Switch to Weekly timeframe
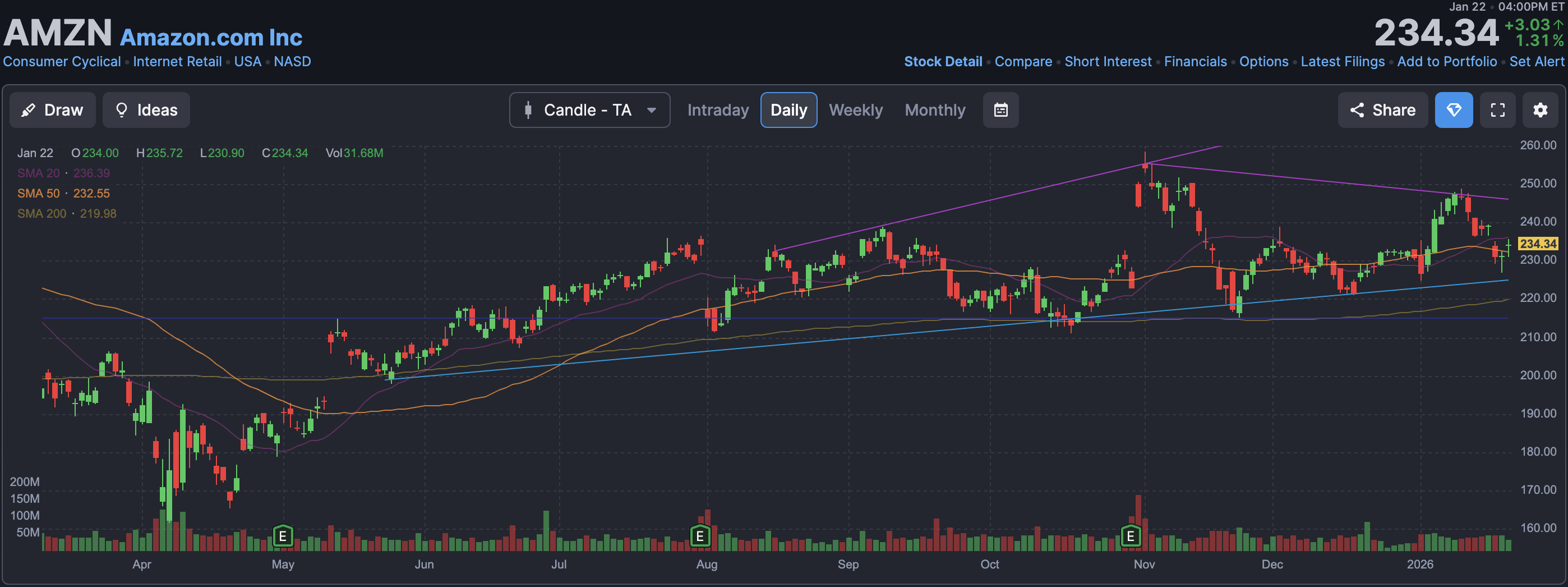Screen dimensions: 1568x587 (x=855, y=109)
